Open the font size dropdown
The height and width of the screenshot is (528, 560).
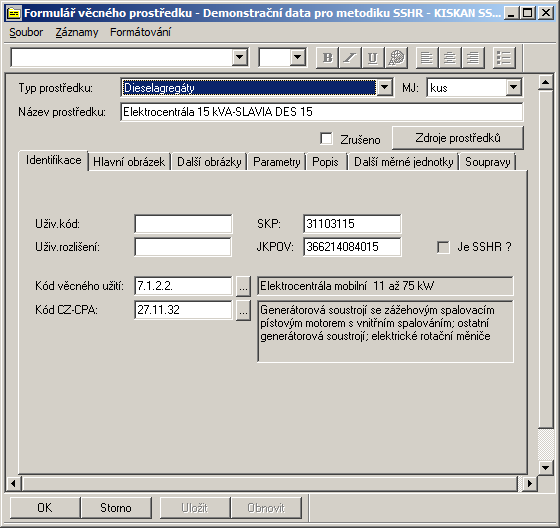coord(298,57)
